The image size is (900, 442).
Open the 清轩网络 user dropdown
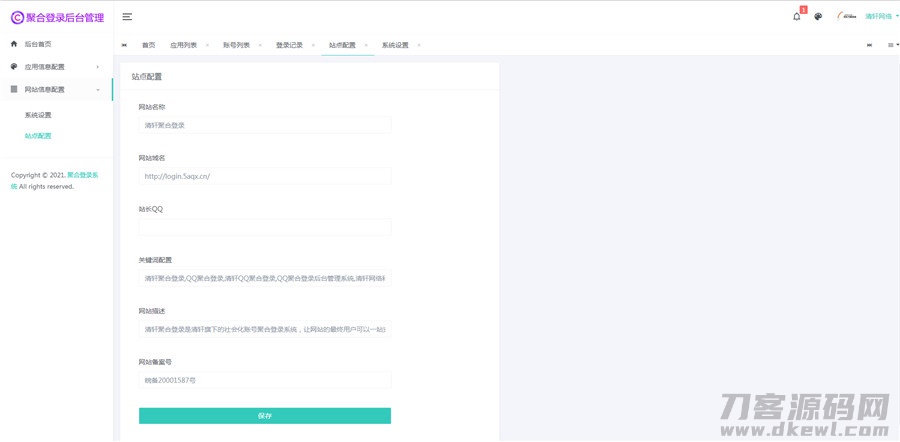[x=881, y=17]
